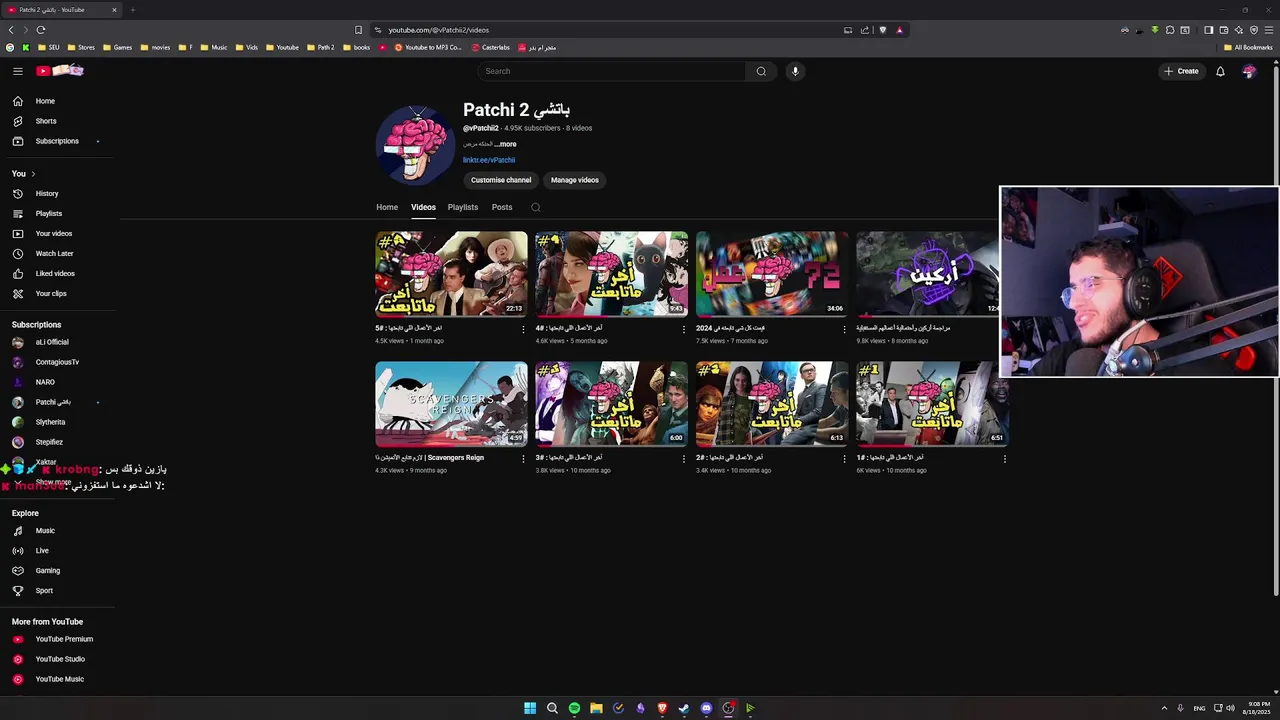Open Windows Start menu
The width and height of the screenshot is (1280, 720).
530,708
